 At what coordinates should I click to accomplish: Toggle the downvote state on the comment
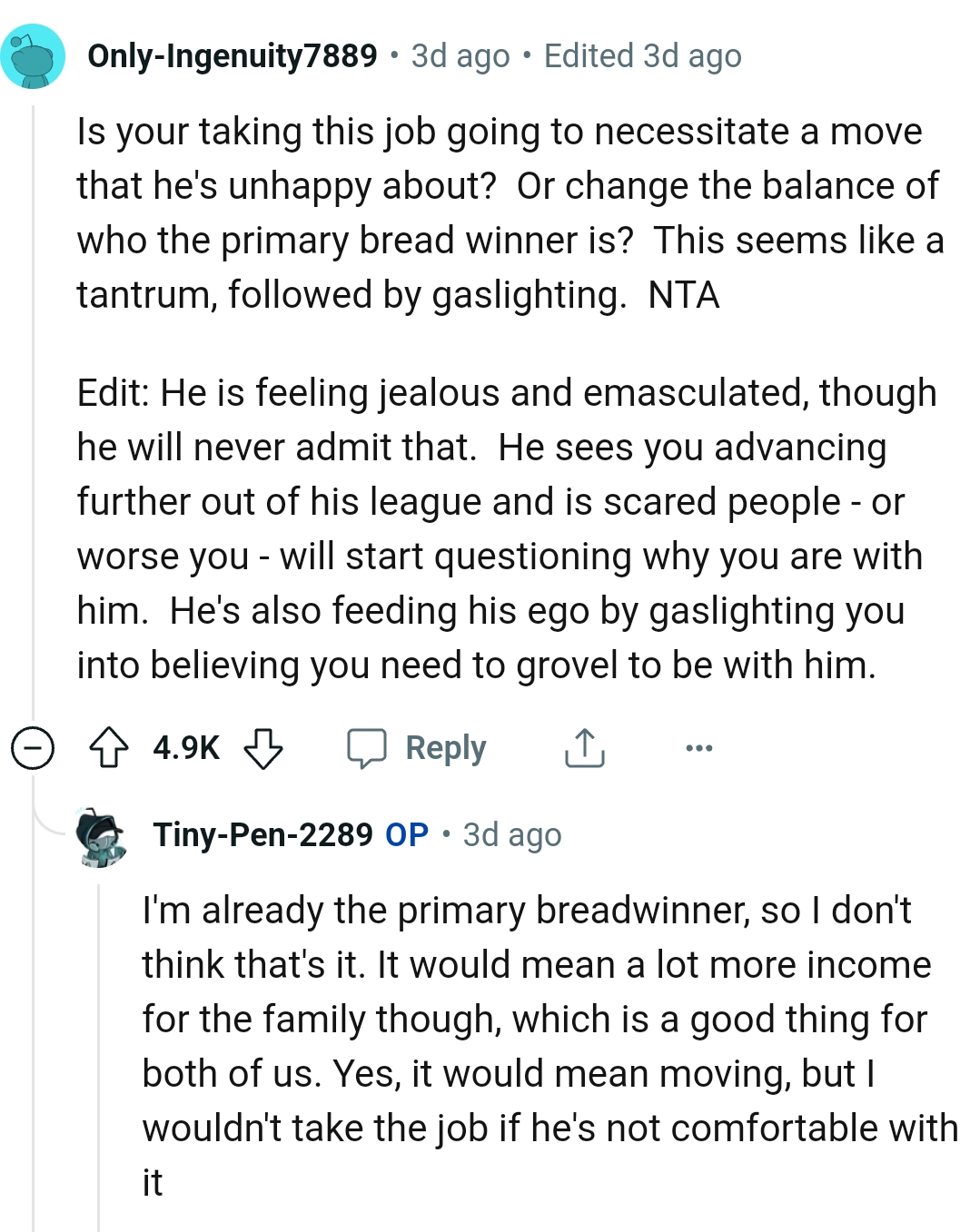tap(263, 748)
